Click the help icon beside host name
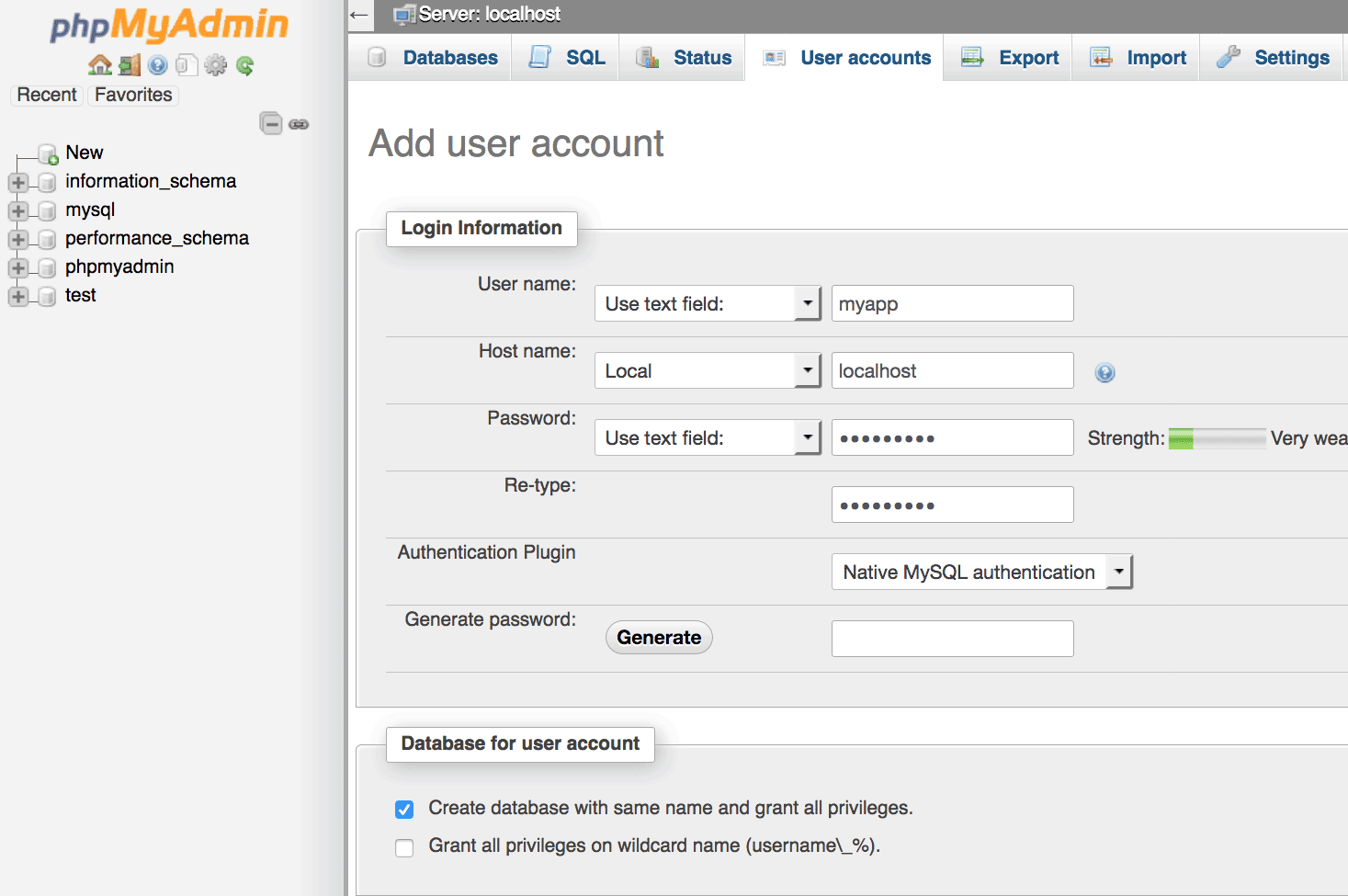This screenshot has height=896, width=1348. [1104, 372]
